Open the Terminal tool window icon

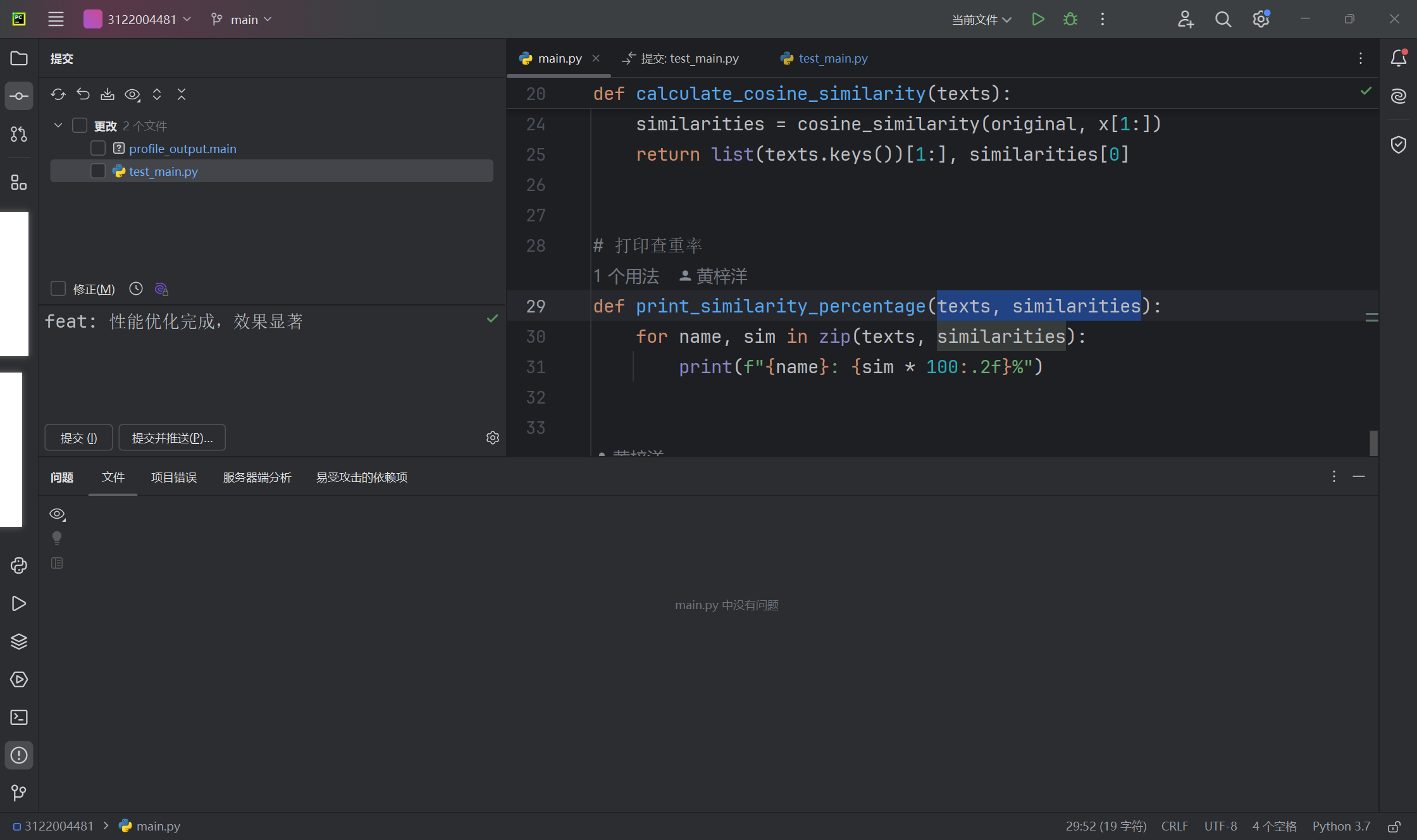pyautogui.click(x=19, y=717)
